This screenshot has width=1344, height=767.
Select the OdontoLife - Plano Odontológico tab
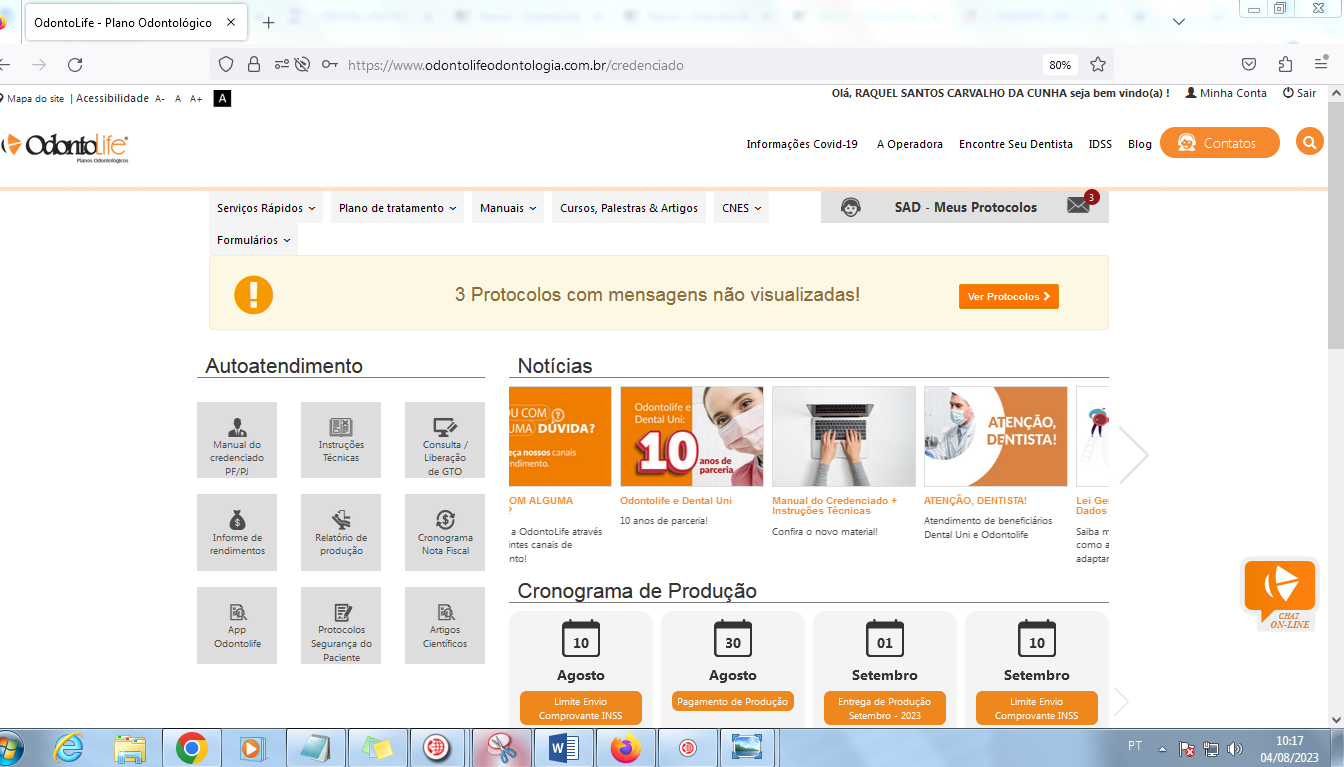point(136,22)
